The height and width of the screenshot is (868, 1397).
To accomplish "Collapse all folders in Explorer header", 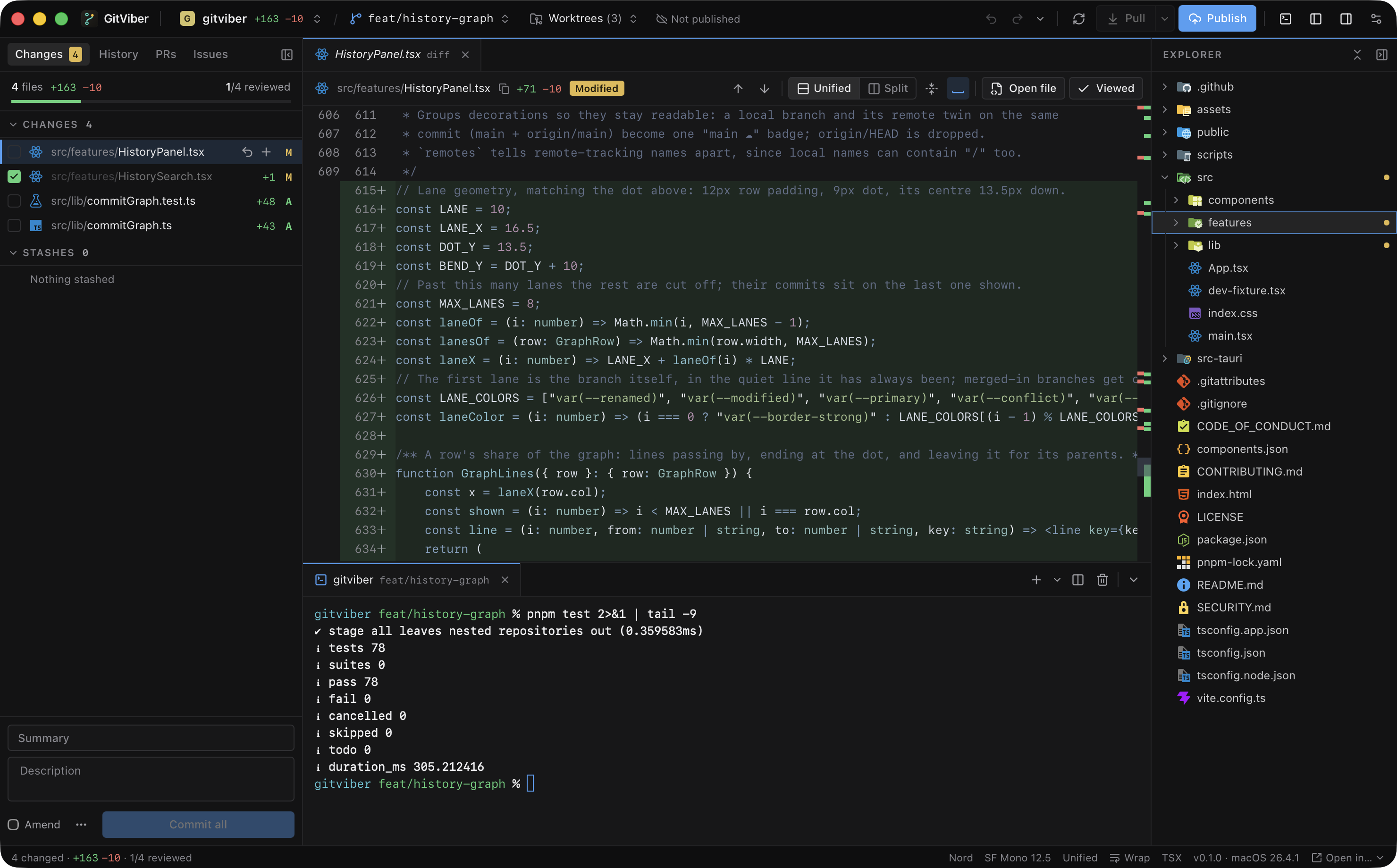I will (1357, 55).
